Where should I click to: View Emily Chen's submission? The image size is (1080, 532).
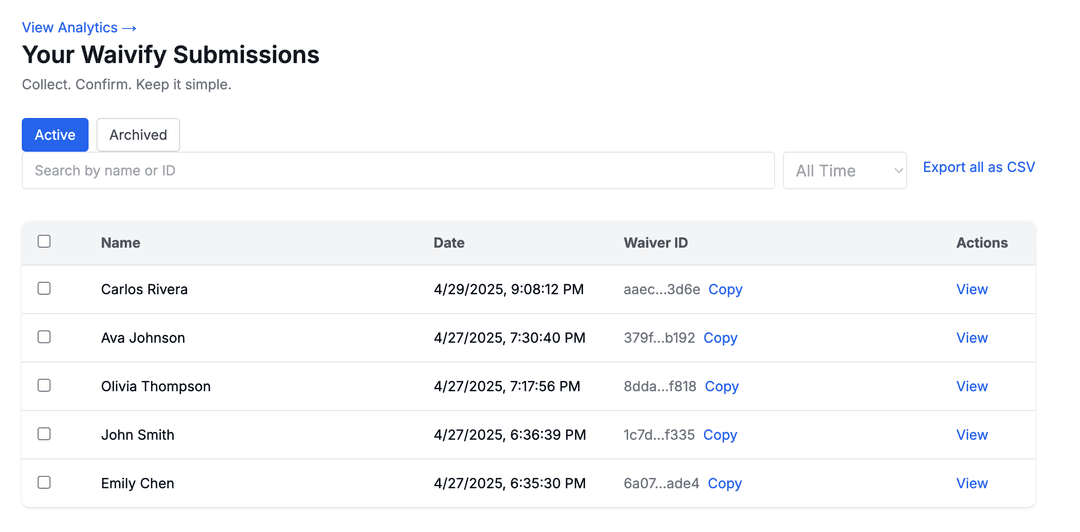(x=972, y=483)
